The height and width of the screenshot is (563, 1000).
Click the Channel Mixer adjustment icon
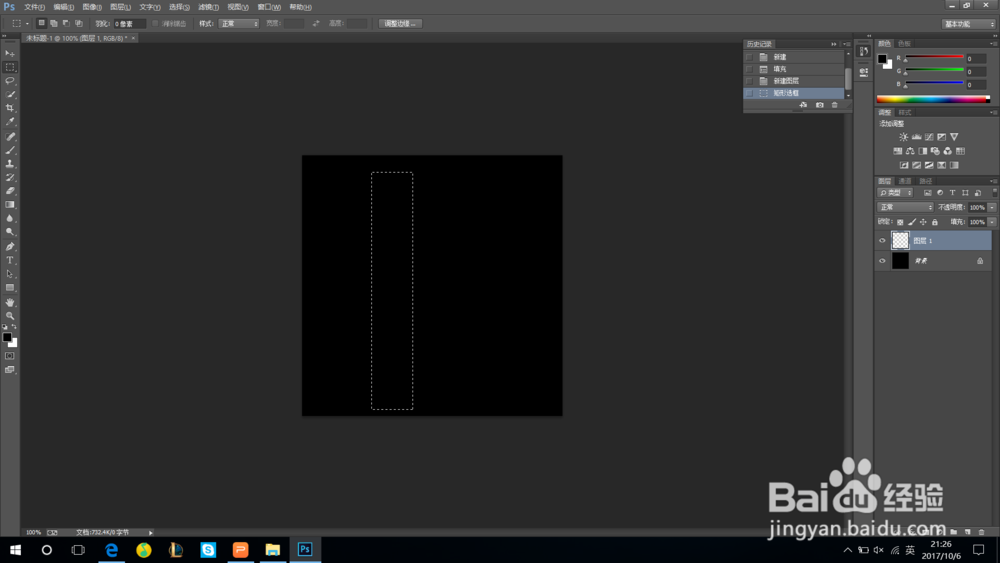[948, 151]
